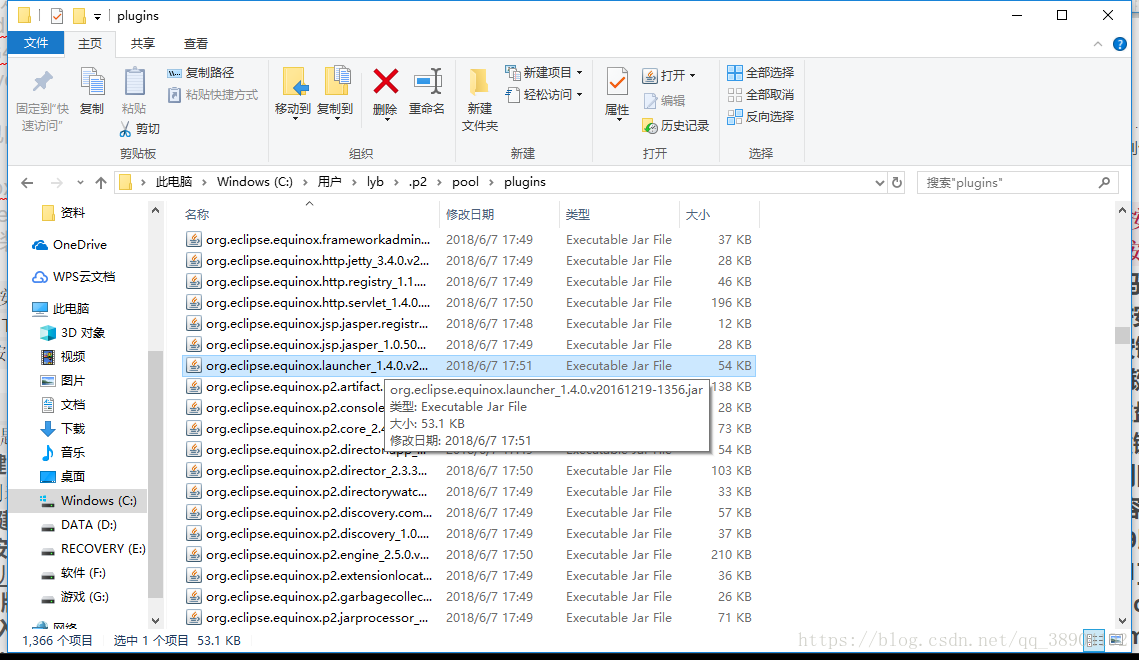Viewport: 1139px width, 660px height.
Task: Open the Easy access (轻松访问) dropdown
Action: pos(579,94)
